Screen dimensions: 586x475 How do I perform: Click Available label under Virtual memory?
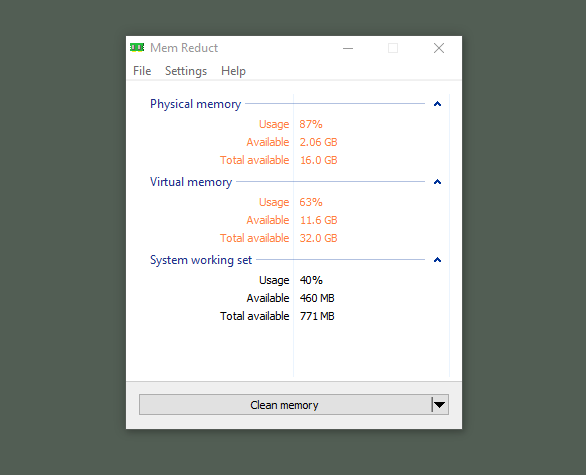pyautogui.click(x=268, y=220)
